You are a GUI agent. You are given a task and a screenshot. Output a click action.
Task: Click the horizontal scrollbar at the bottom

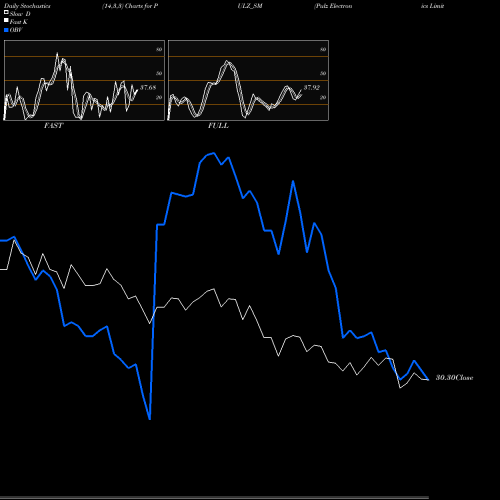[214, 498]
